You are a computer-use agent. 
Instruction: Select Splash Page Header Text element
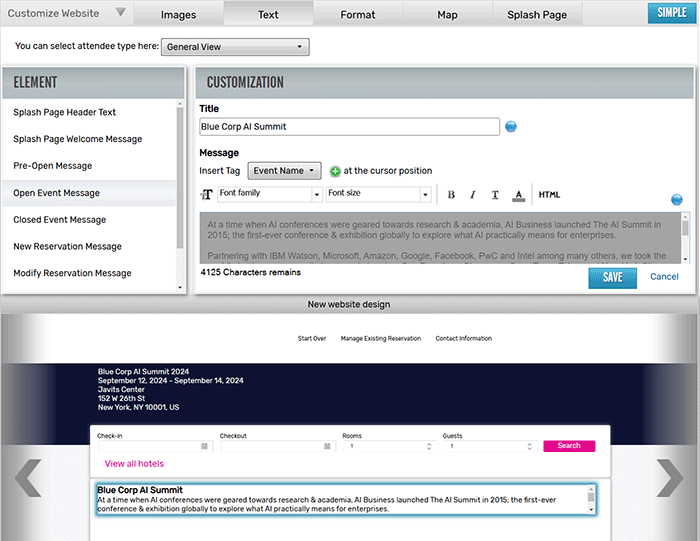coord(89,112)
